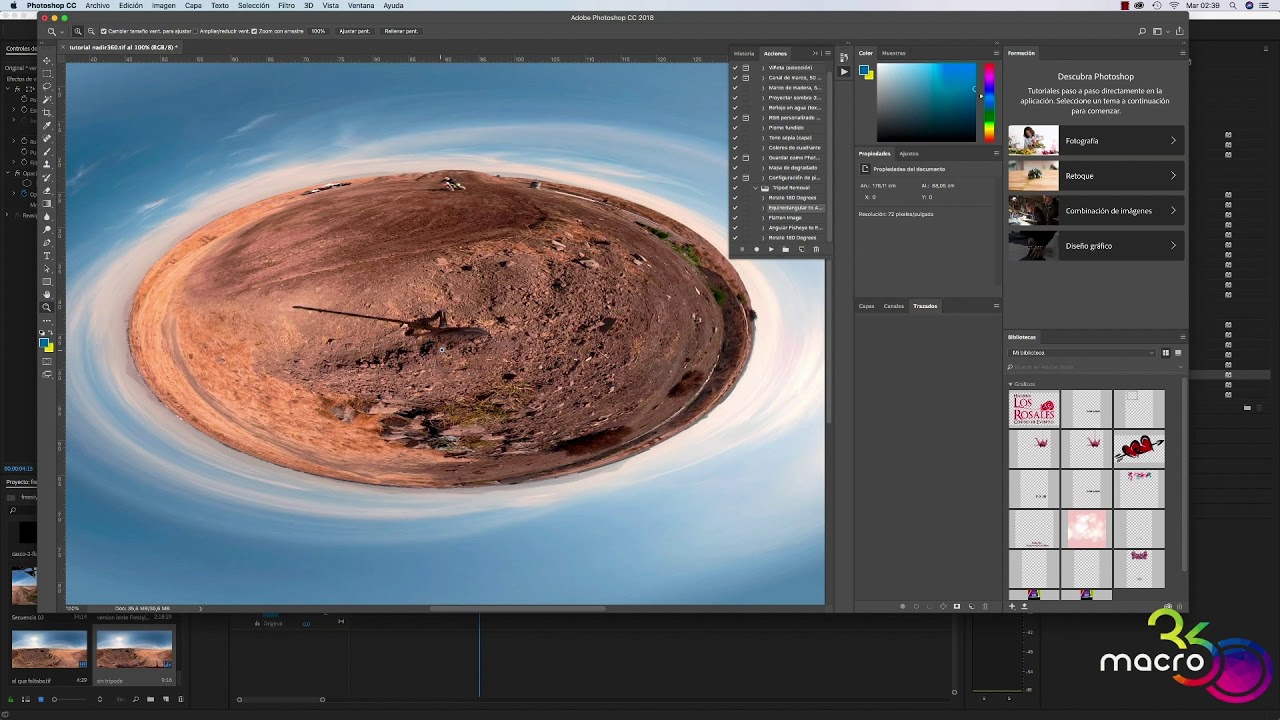Choose the Hand tool
The image size is (1280, 720).
point(47,294)
